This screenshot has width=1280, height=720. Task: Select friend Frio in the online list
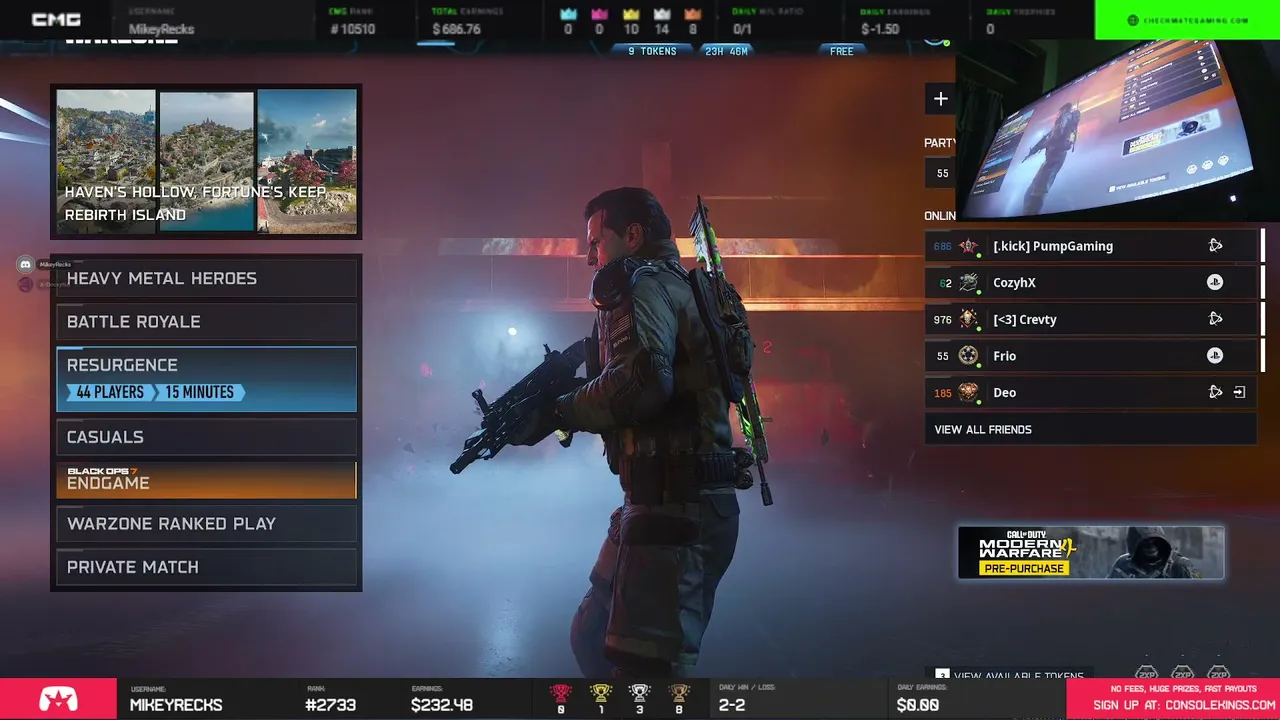click(1090, 356)
